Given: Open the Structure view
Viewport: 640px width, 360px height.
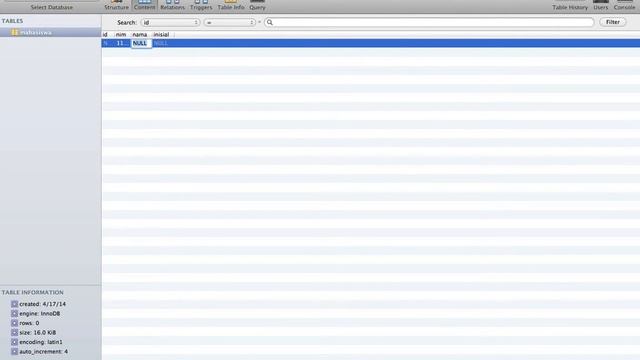Looking at the screenshot, I should tap(116, 5).
